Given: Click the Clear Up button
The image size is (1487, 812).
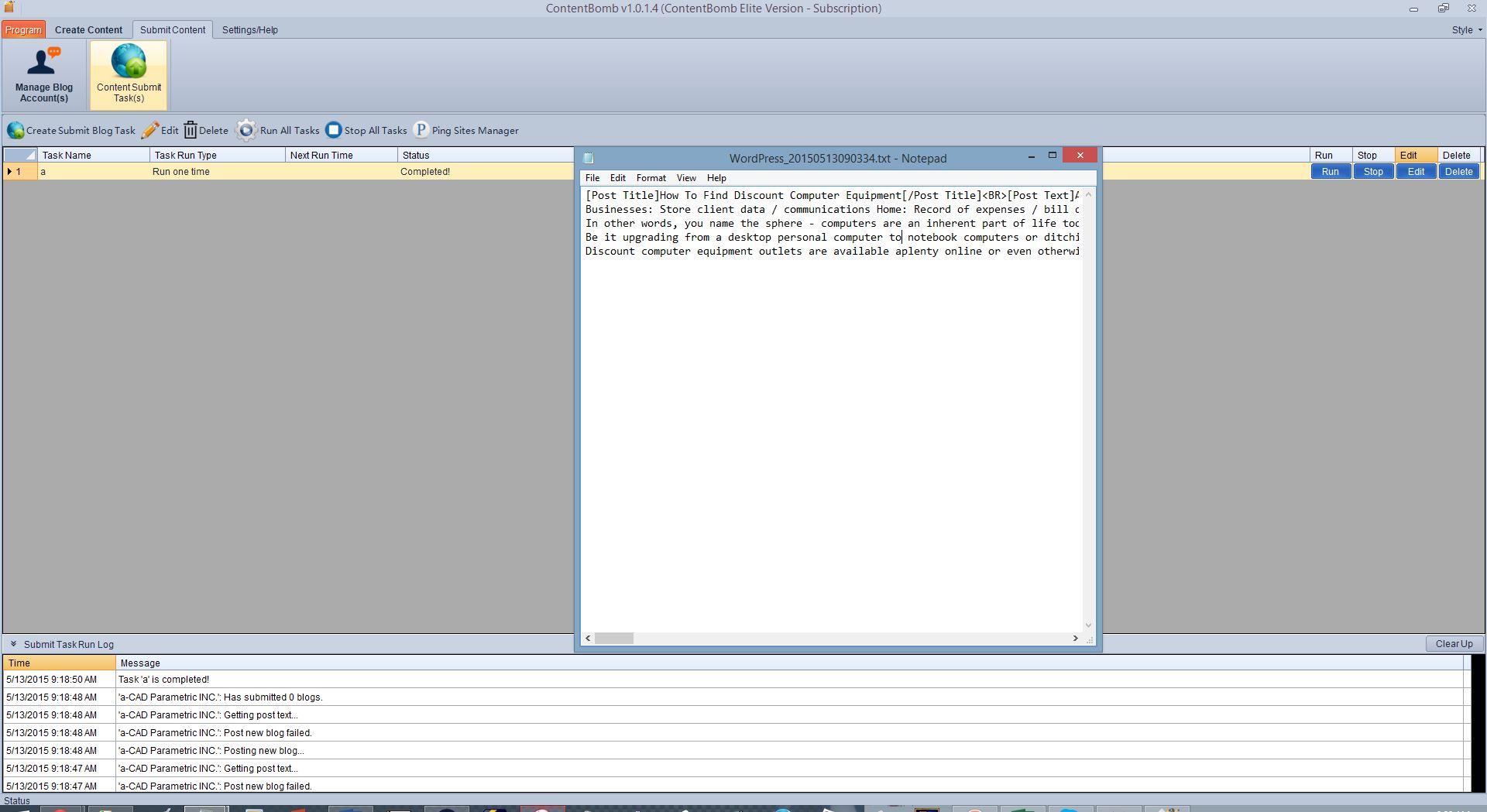Looking at the screenshot, I should [x=1454, y=644].
